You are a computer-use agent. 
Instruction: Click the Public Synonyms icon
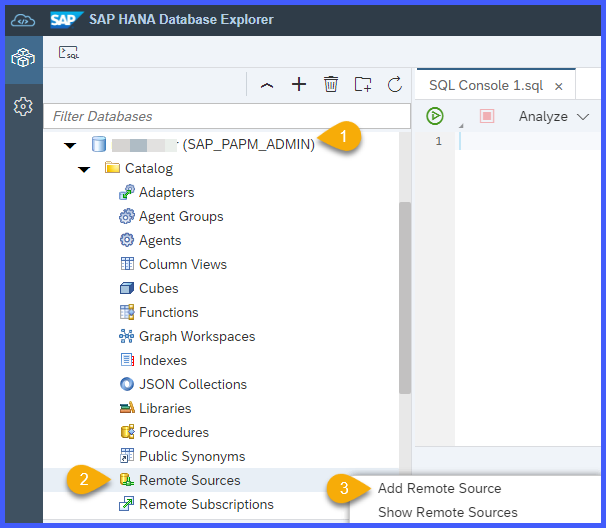[x=127, y=456]
